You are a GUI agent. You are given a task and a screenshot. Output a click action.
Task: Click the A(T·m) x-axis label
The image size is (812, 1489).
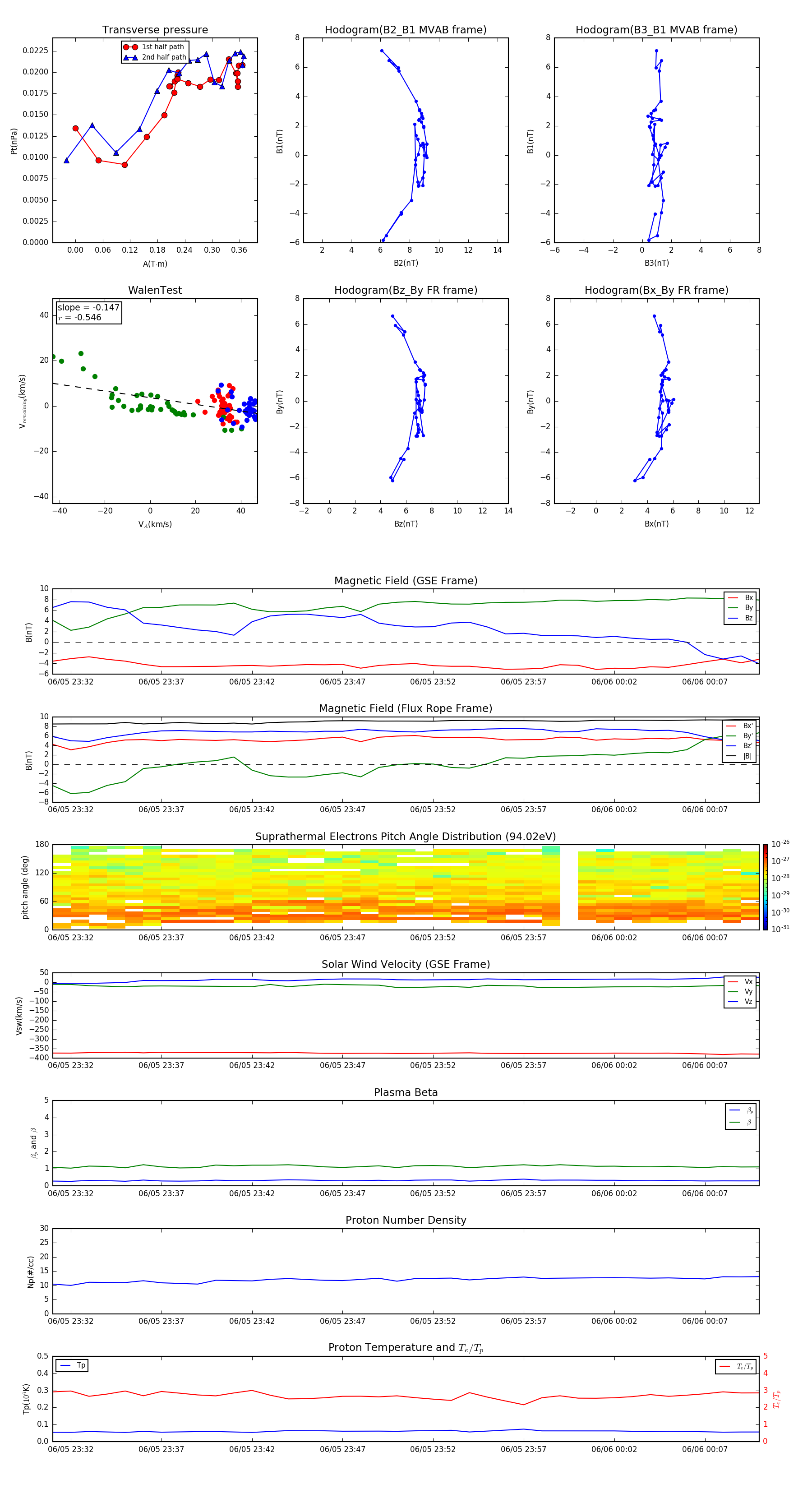tap(155, 264)
